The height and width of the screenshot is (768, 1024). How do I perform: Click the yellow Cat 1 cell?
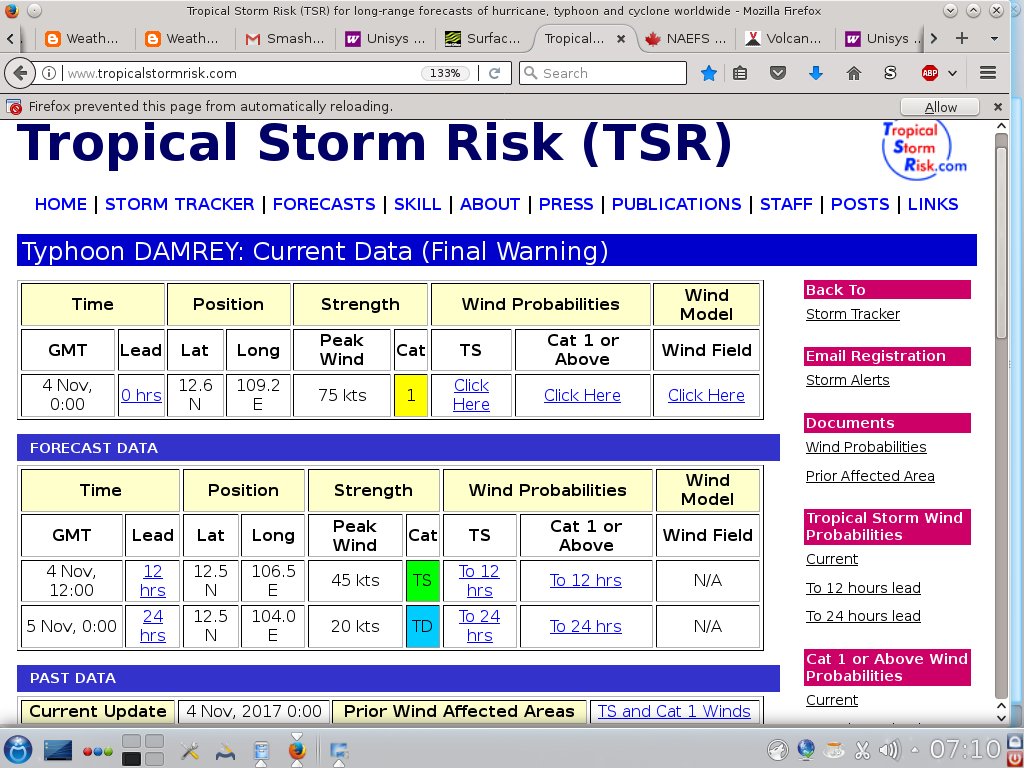point(411,395)
